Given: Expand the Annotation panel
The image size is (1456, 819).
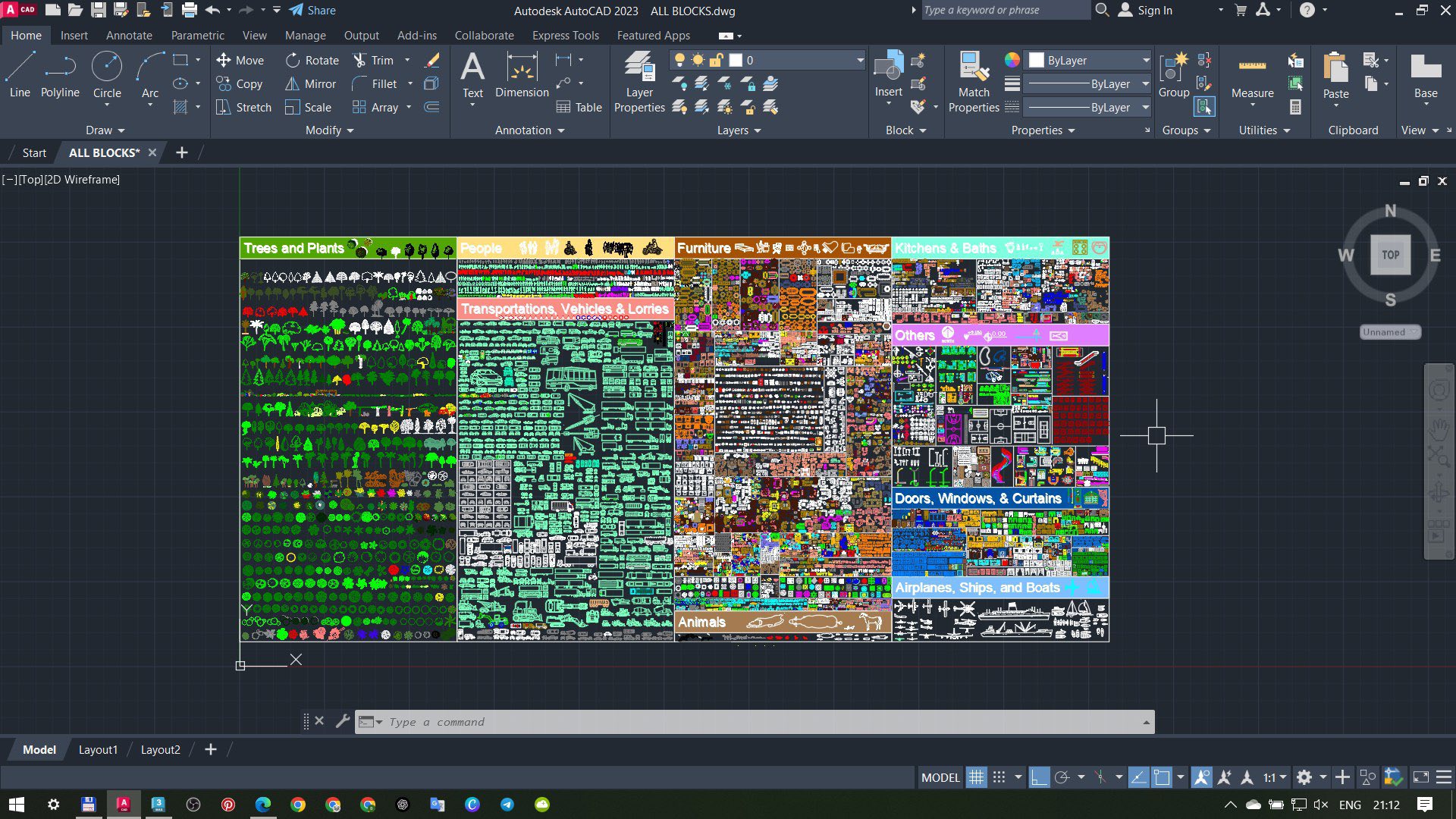Looking at the screenshot, I should tap(529, 130).
